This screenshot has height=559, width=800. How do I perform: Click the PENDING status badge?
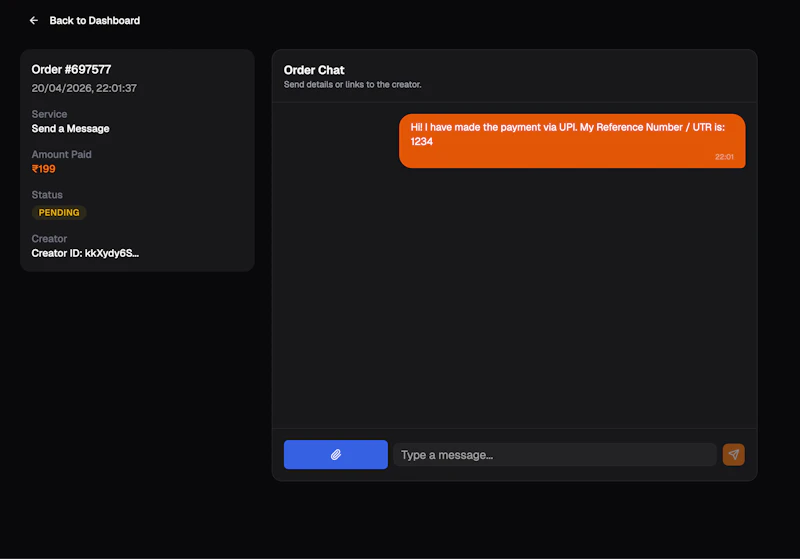[x=59, y=212]
